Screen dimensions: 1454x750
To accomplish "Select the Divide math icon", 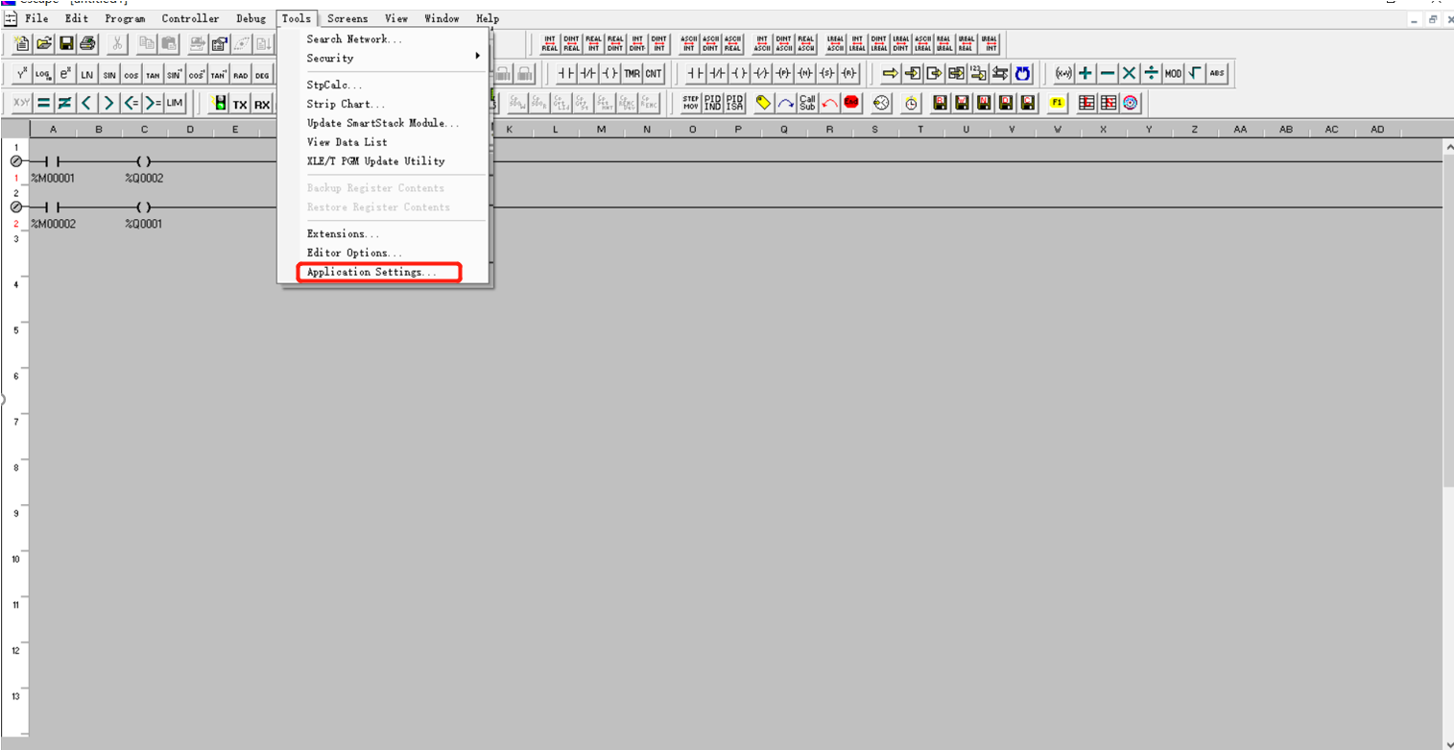I will click(1151, 74).
